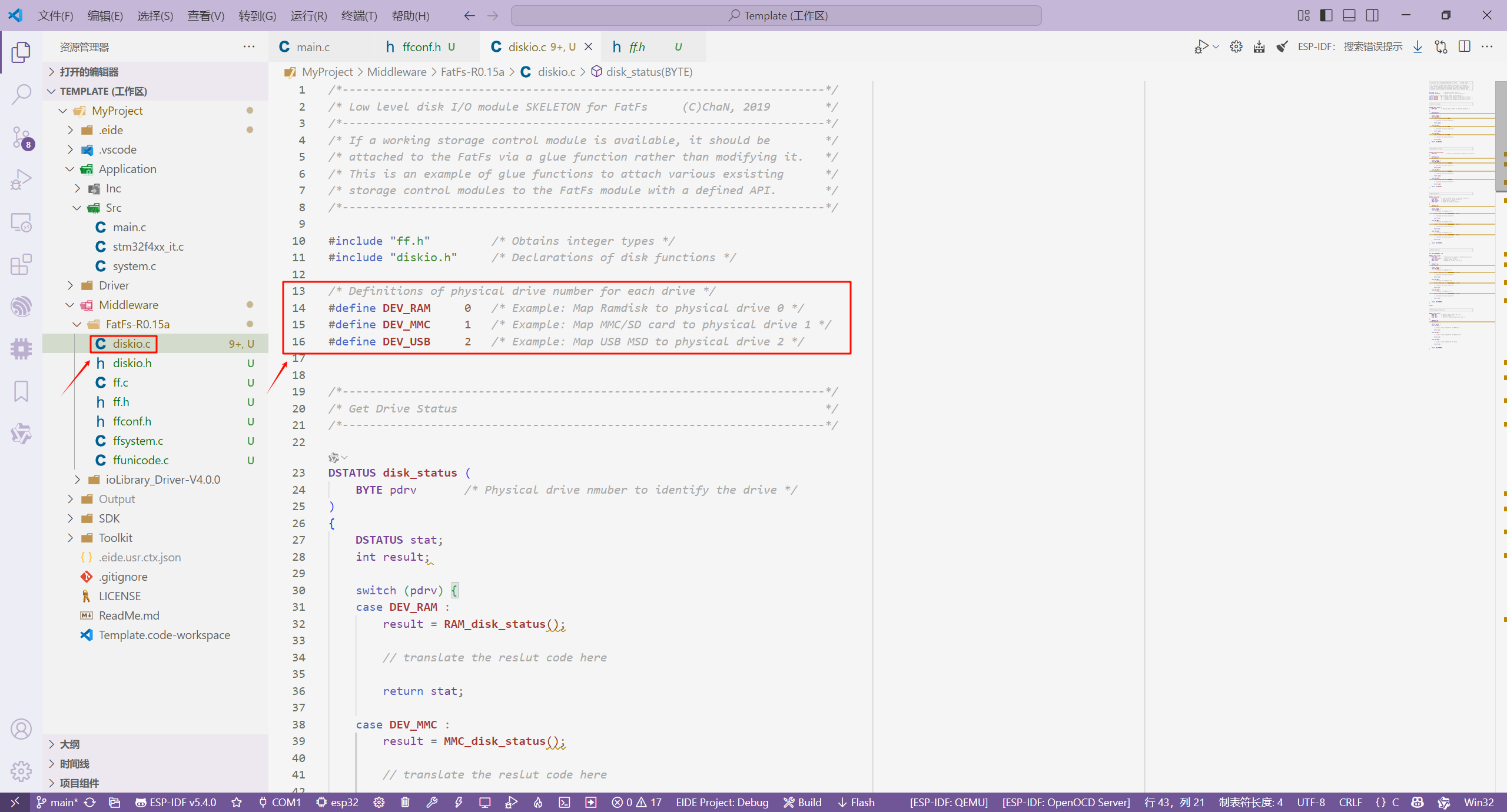
Task: Click the Template command center search box
Action: pyautogui.click(x=776, y=16)
